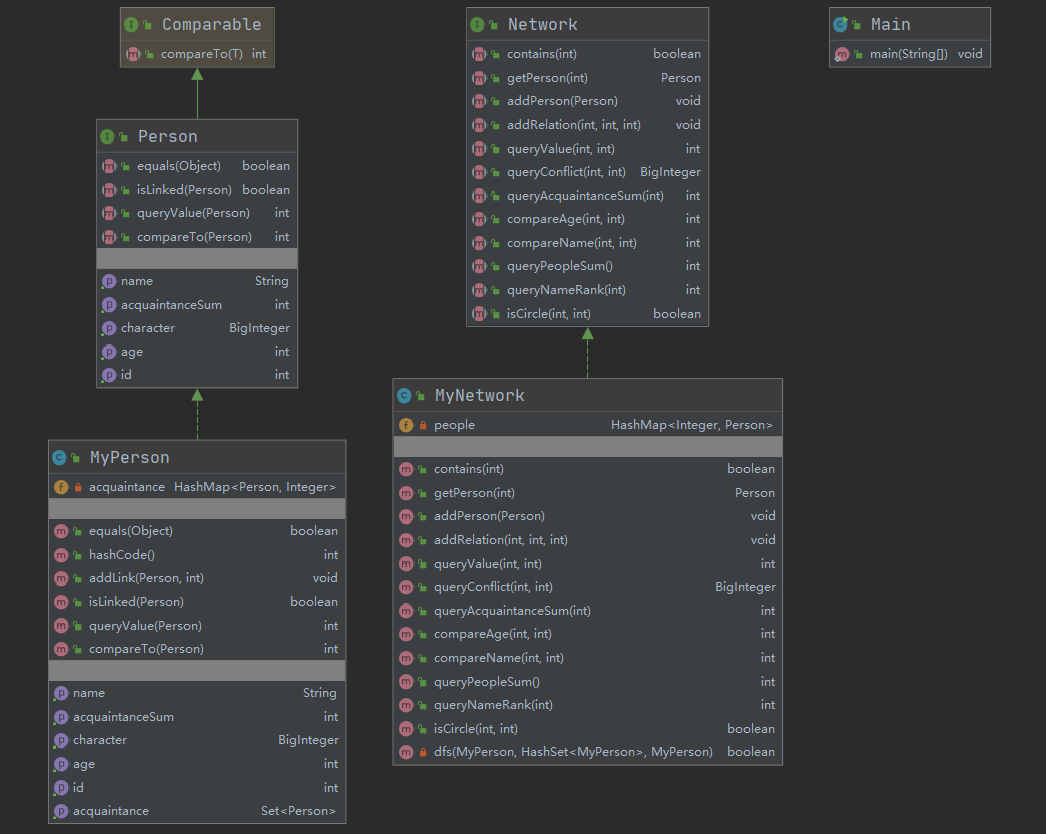
Task: Select isLinked(Person) method in Person interface
Action: (x=184, y=190)
